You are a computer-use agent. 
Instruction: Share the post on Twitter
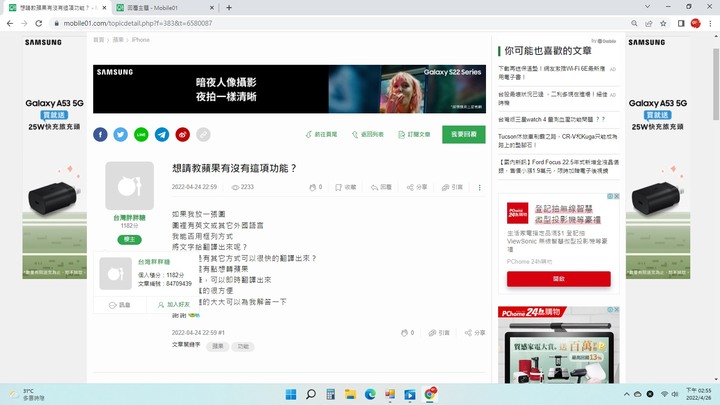click(121, 135)
